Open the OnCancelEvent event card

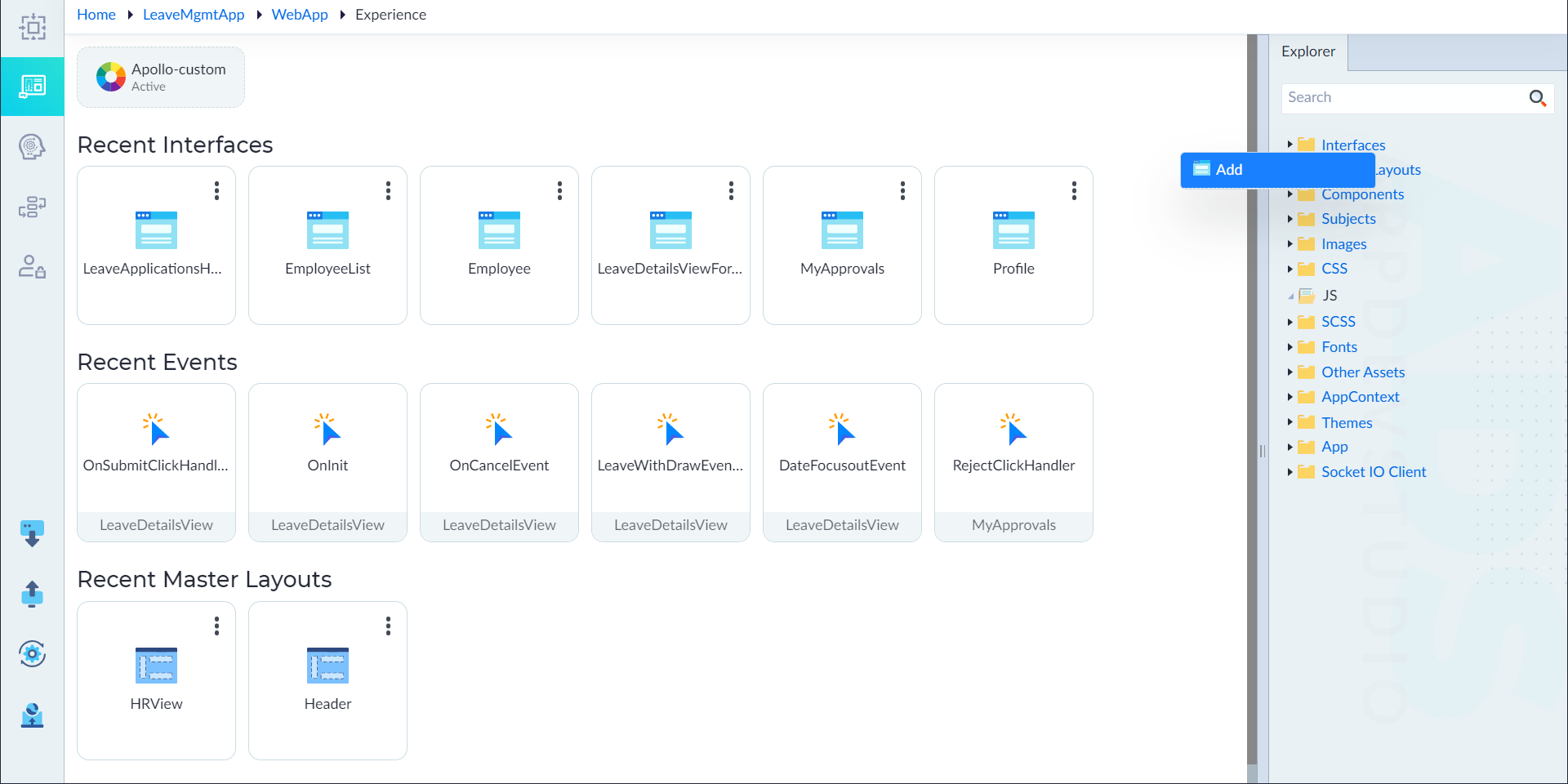pos(499,462)
